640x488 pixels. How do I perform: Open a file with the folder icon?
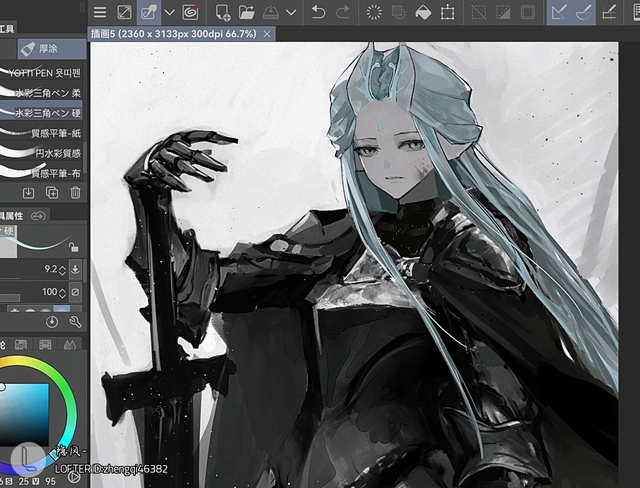[246, 13]
